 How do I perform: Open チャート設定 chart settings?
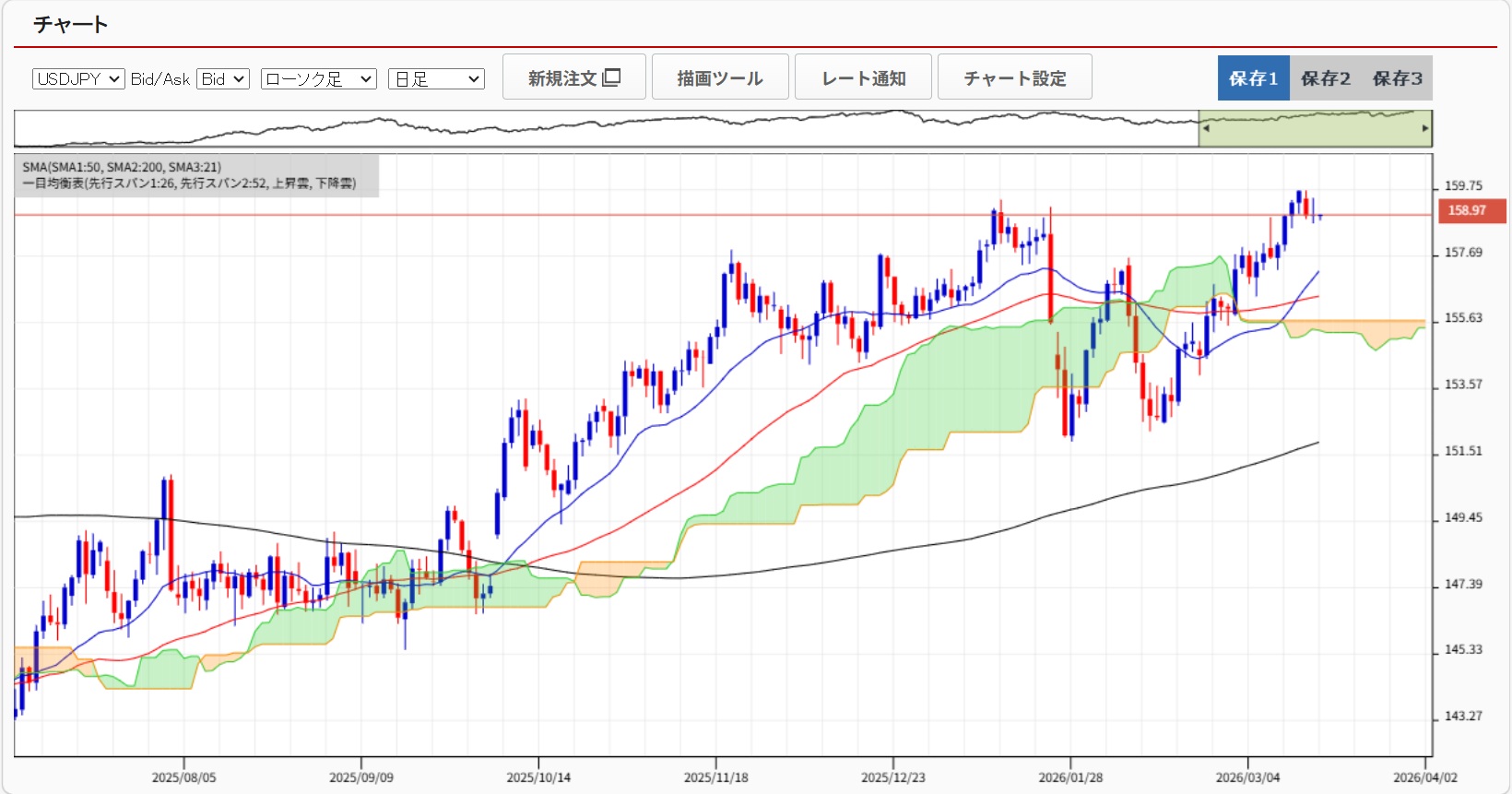click(1014, 77)
